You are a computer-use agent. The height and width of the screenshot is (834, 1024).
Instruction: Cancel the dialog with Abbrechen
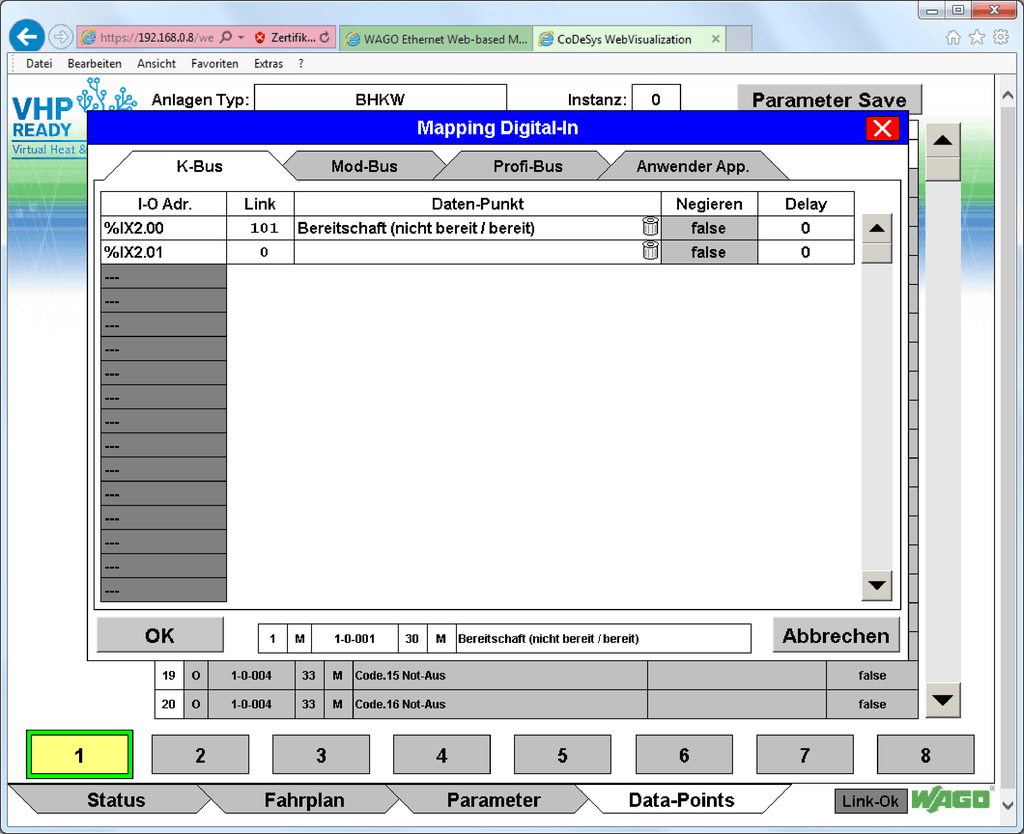click(835, 635)
